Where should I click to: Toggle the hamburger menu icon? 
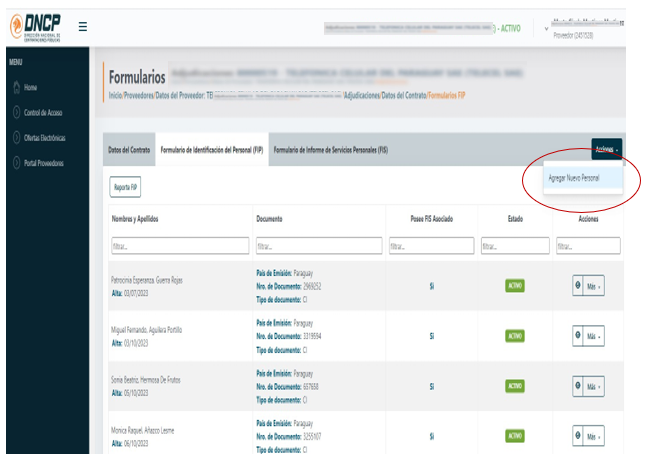(82, 27)
